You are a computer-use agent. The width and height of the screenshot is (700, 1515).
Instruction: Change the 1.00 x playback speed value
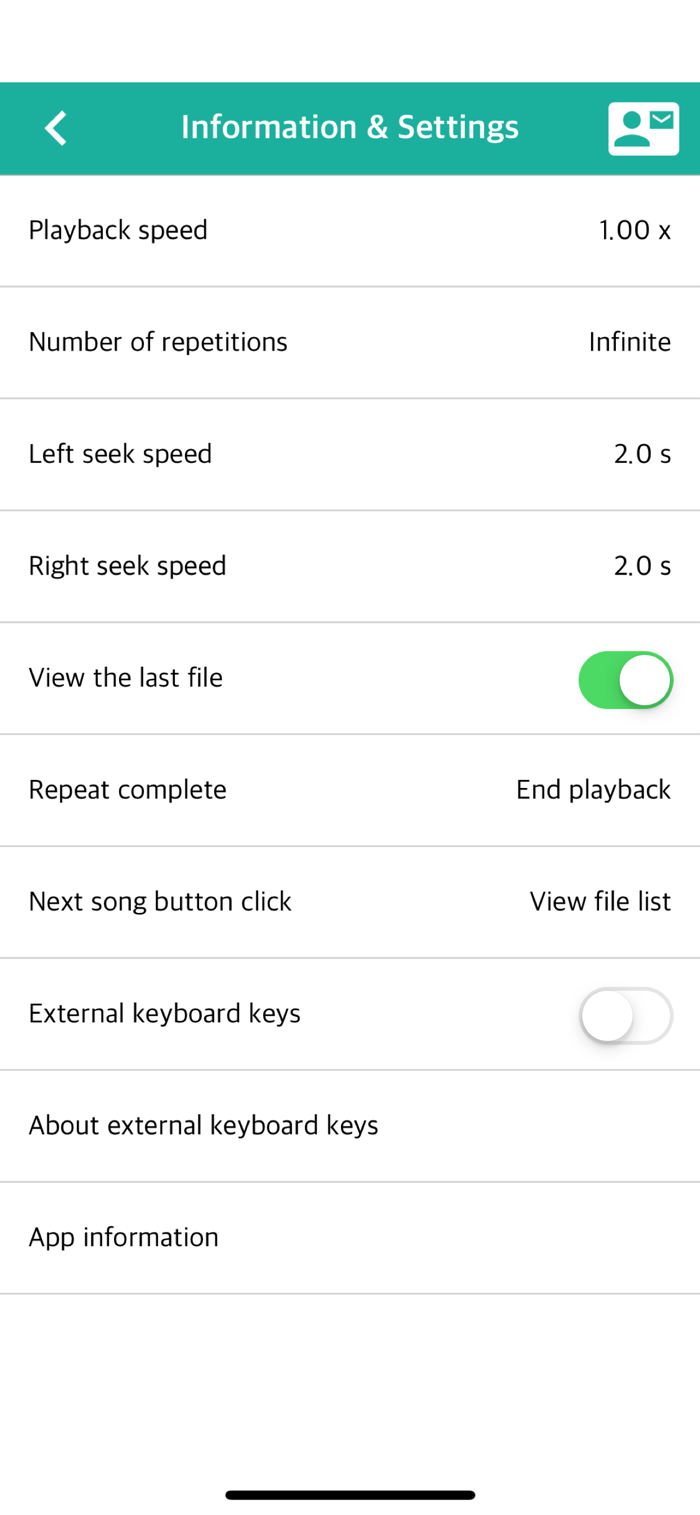[635, 230]
